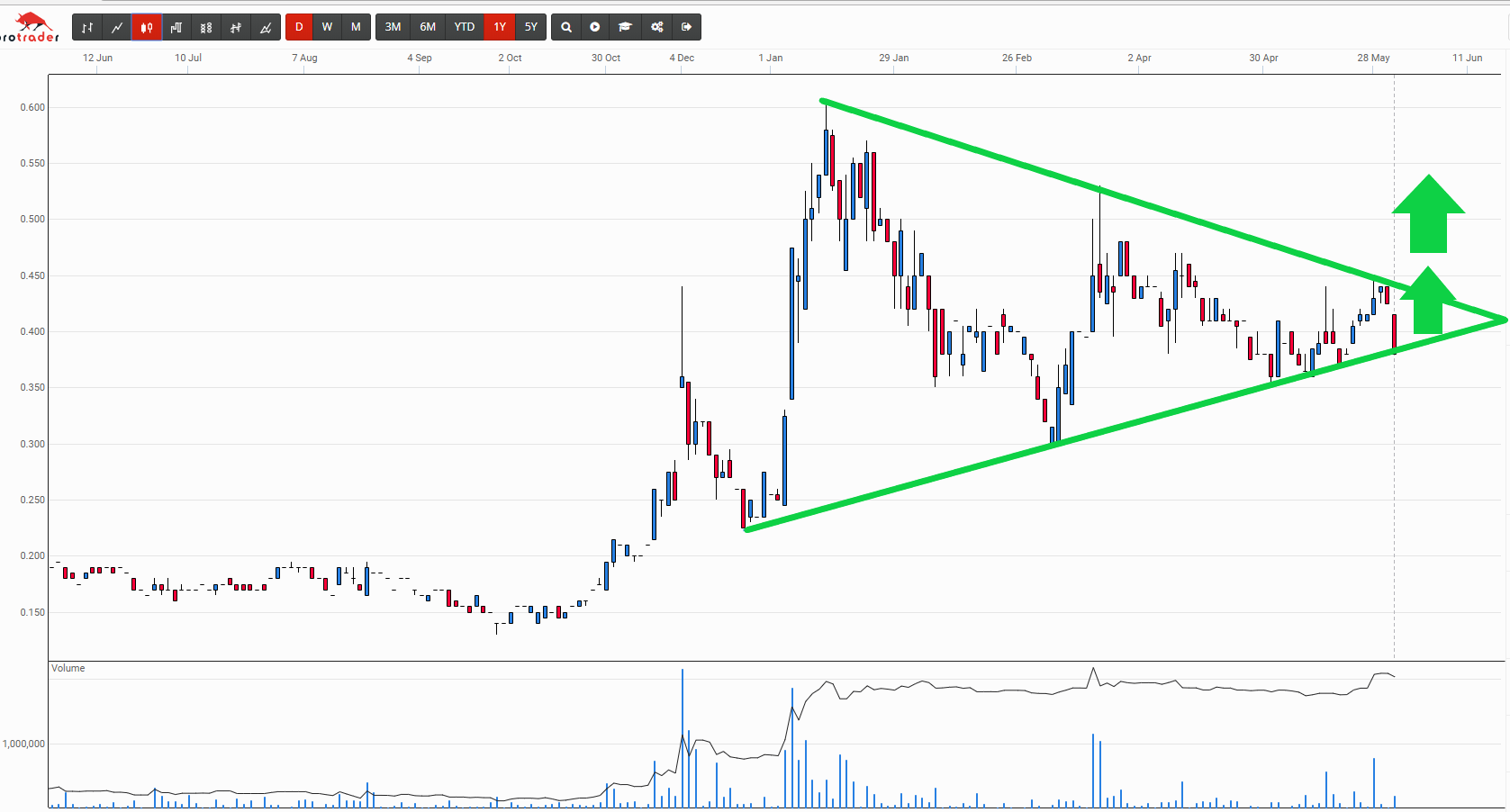This screenshot has height=812, width=1510.
Task: Open chart settings gears icon
Action: (657, 27)
